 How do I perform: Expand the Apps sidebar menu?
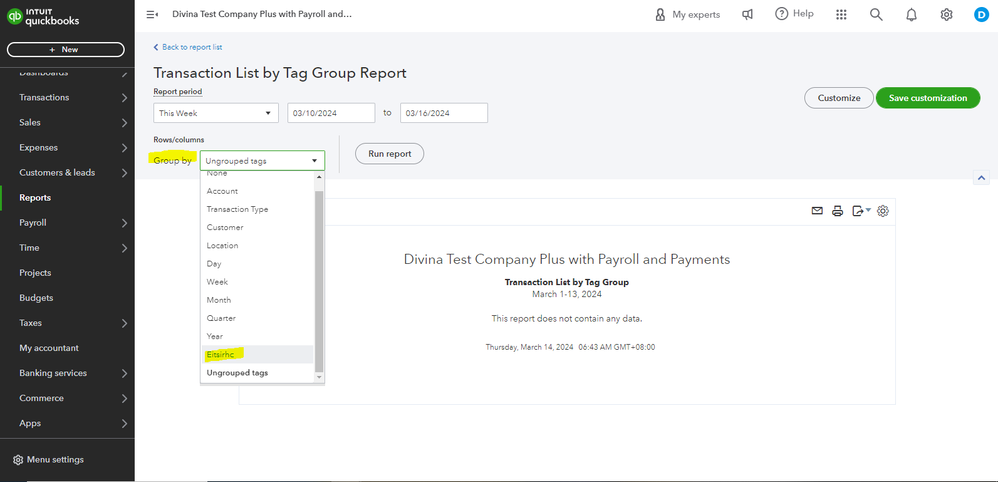pyautogui.click(x=67, y=423)
